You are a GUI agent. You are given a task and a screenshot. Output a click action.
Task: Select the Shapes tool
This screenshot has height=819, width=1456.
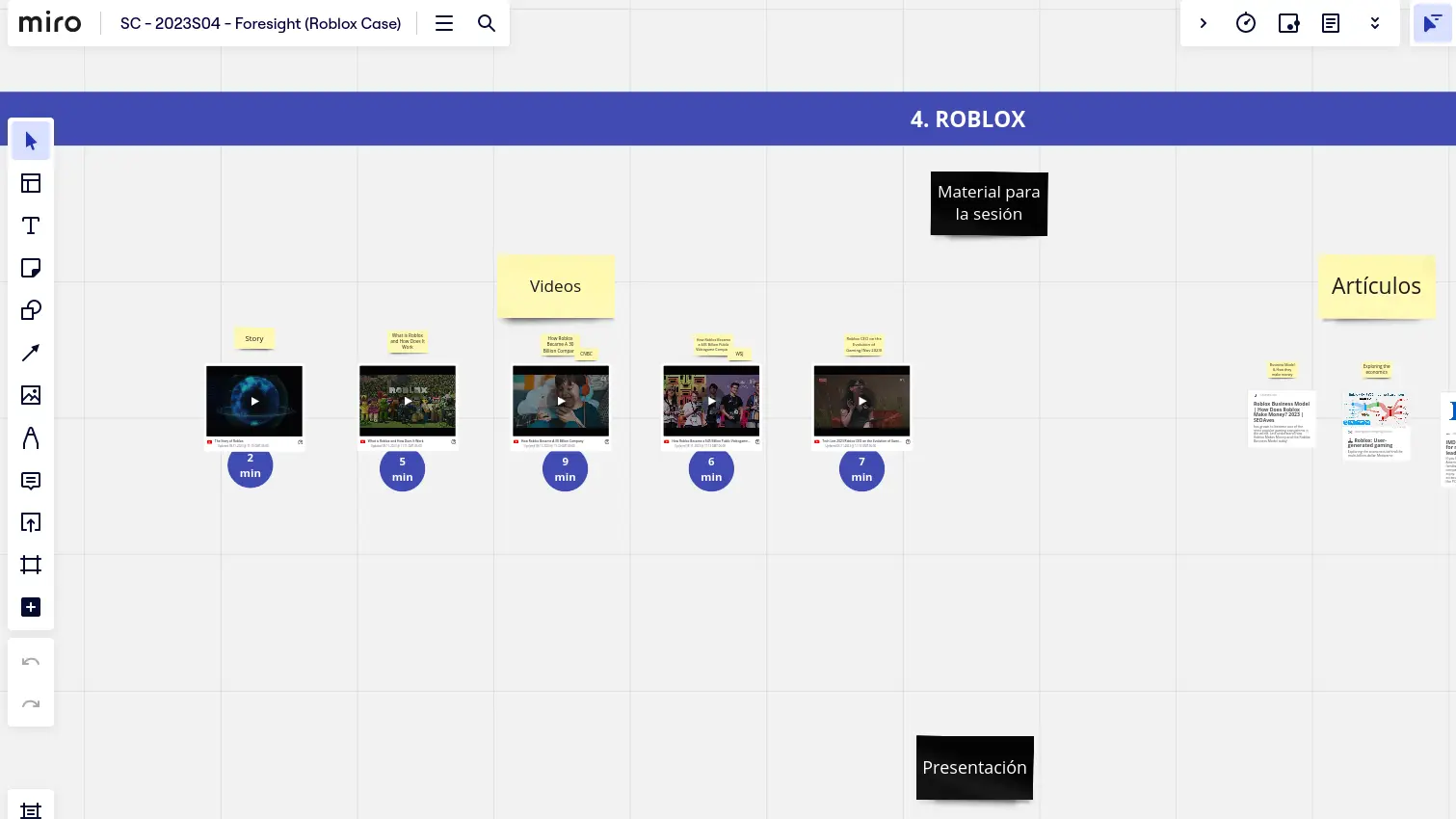tap(31, 310)
